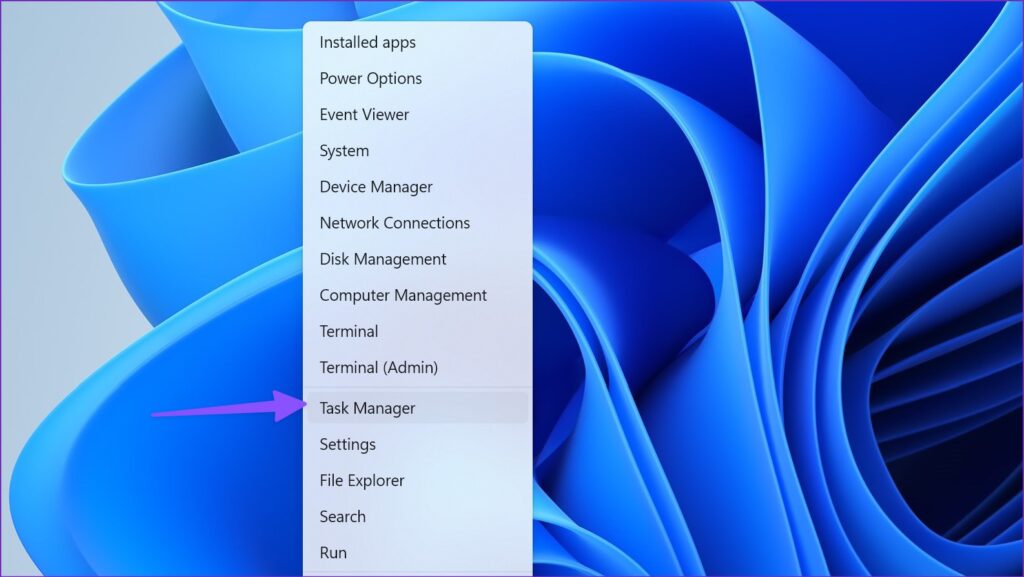Open Power Options
The width and height of the screenshot is (1024, 577).
(x=369, y=78)
